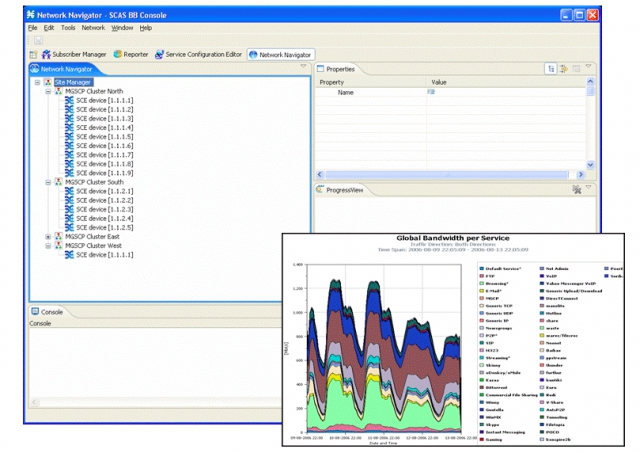The width and height of the screenshot is (640, 453).
Task: Click Properties vertical scrollbar down arrow
Action: click(590, 165)
